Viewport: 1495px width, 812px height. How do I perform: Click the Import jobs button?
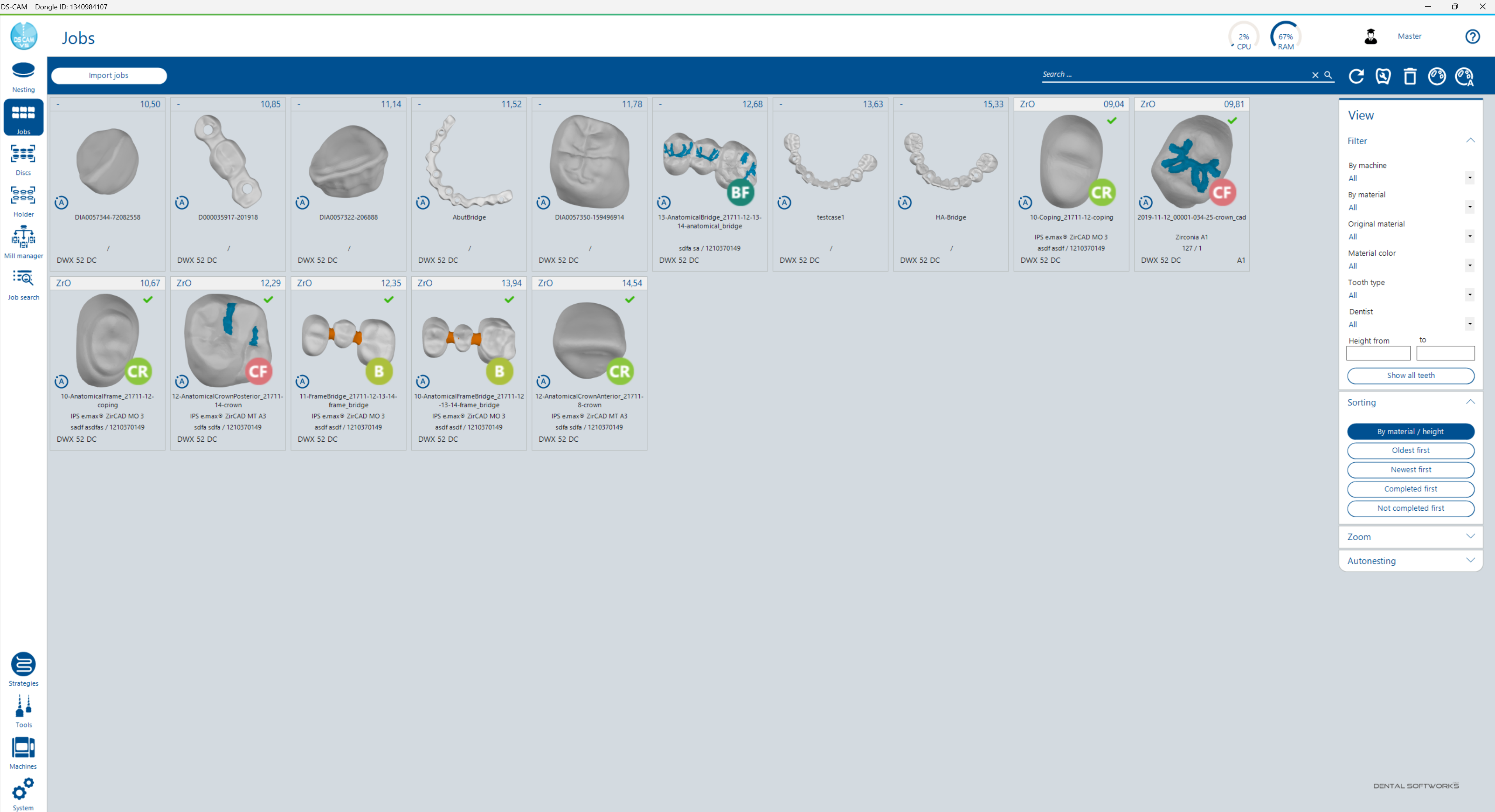[108, 76]
